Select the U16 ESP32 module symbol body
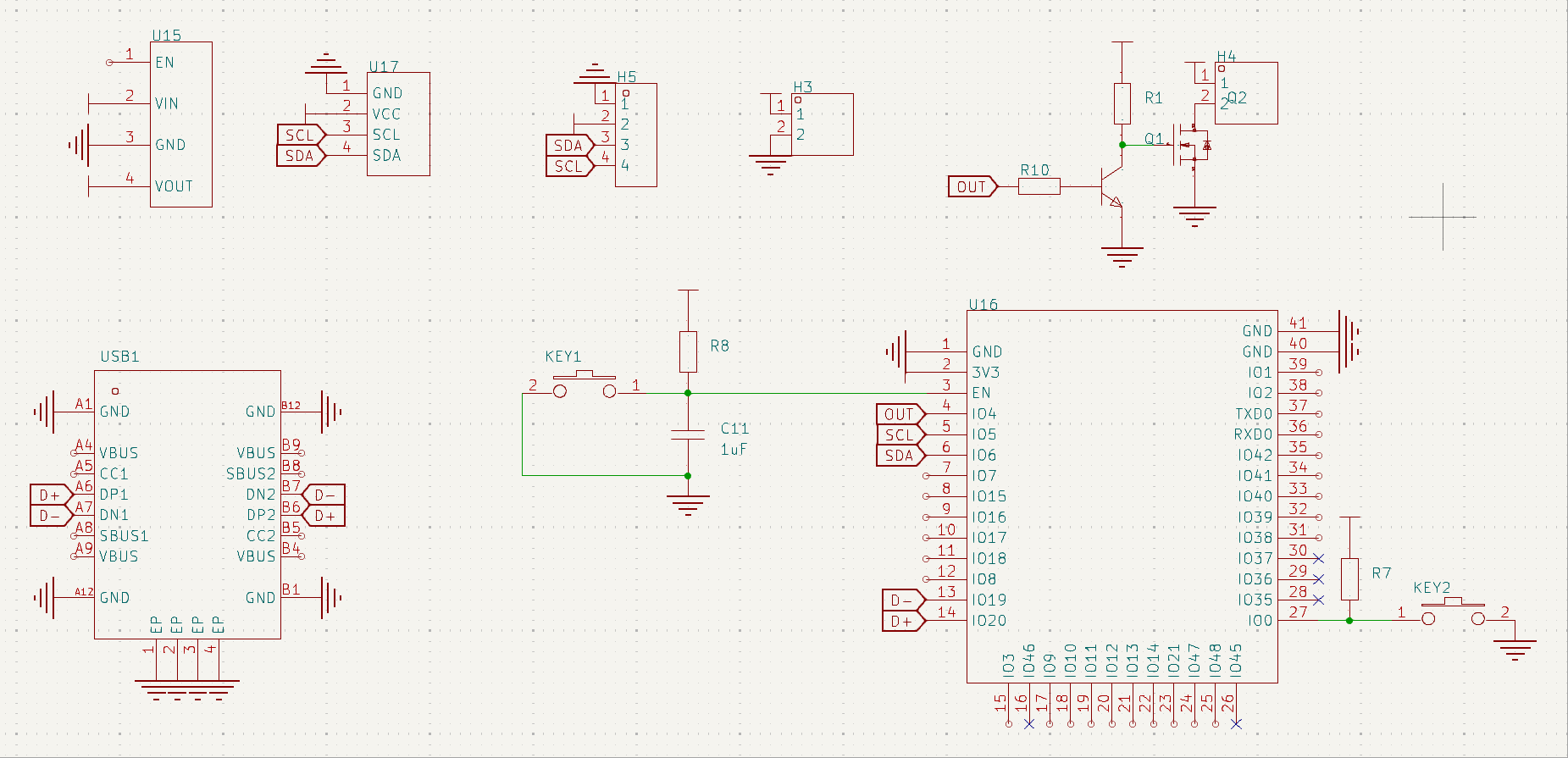The height and width of the screenshot is (758, 1568). click(x=1122, y=495)
